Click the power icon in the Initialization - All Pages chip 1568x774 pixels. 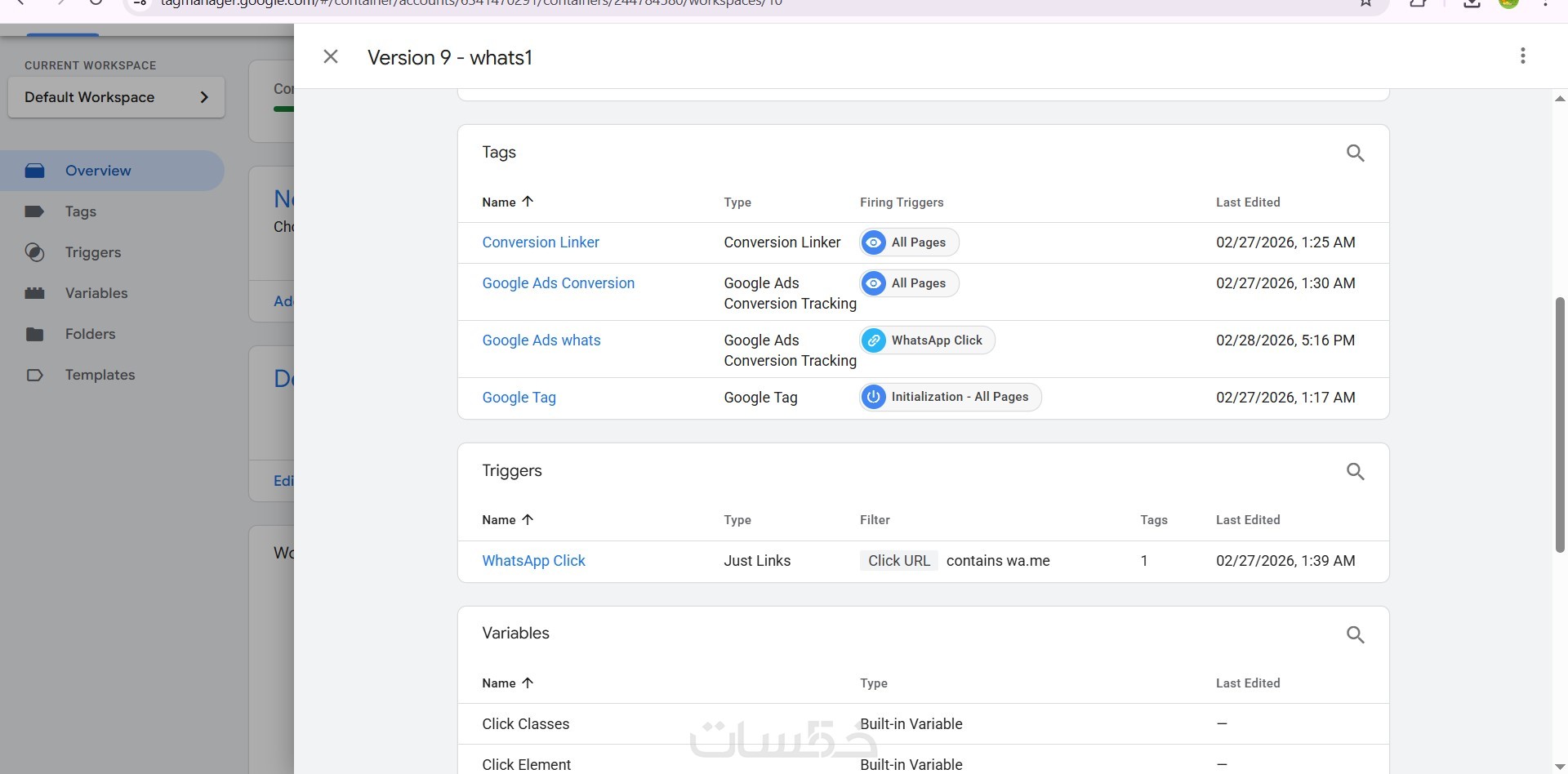click(874, 398)
